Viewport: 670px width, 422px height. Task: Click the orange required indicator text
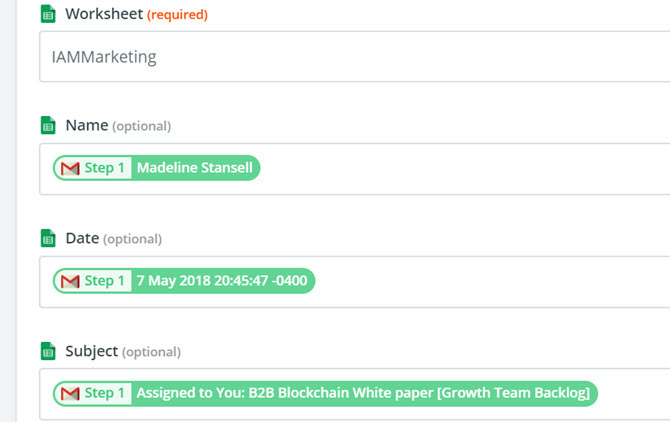click(177, 15)
